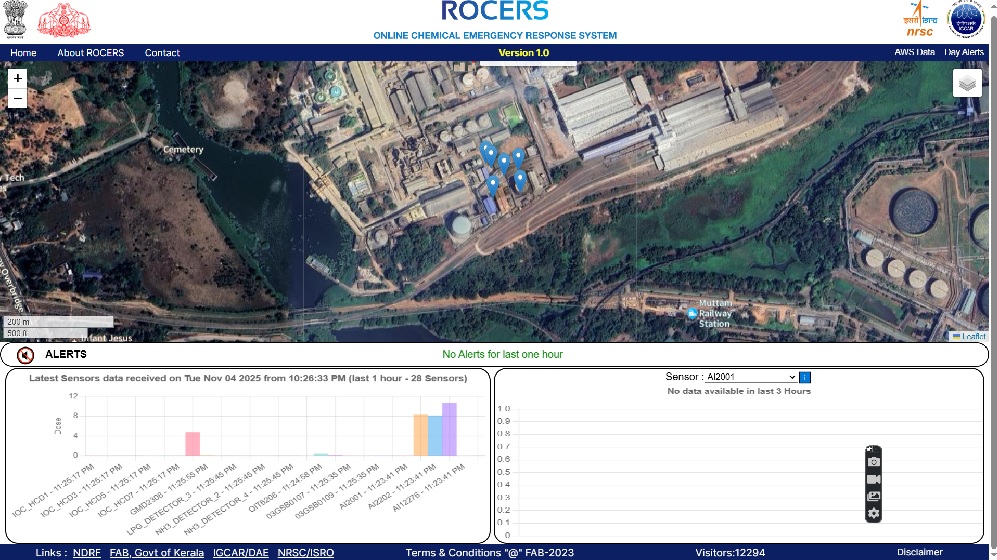997x560 pixels.
Task: Open the Contact menu item
Action: [x=162, y=53]
